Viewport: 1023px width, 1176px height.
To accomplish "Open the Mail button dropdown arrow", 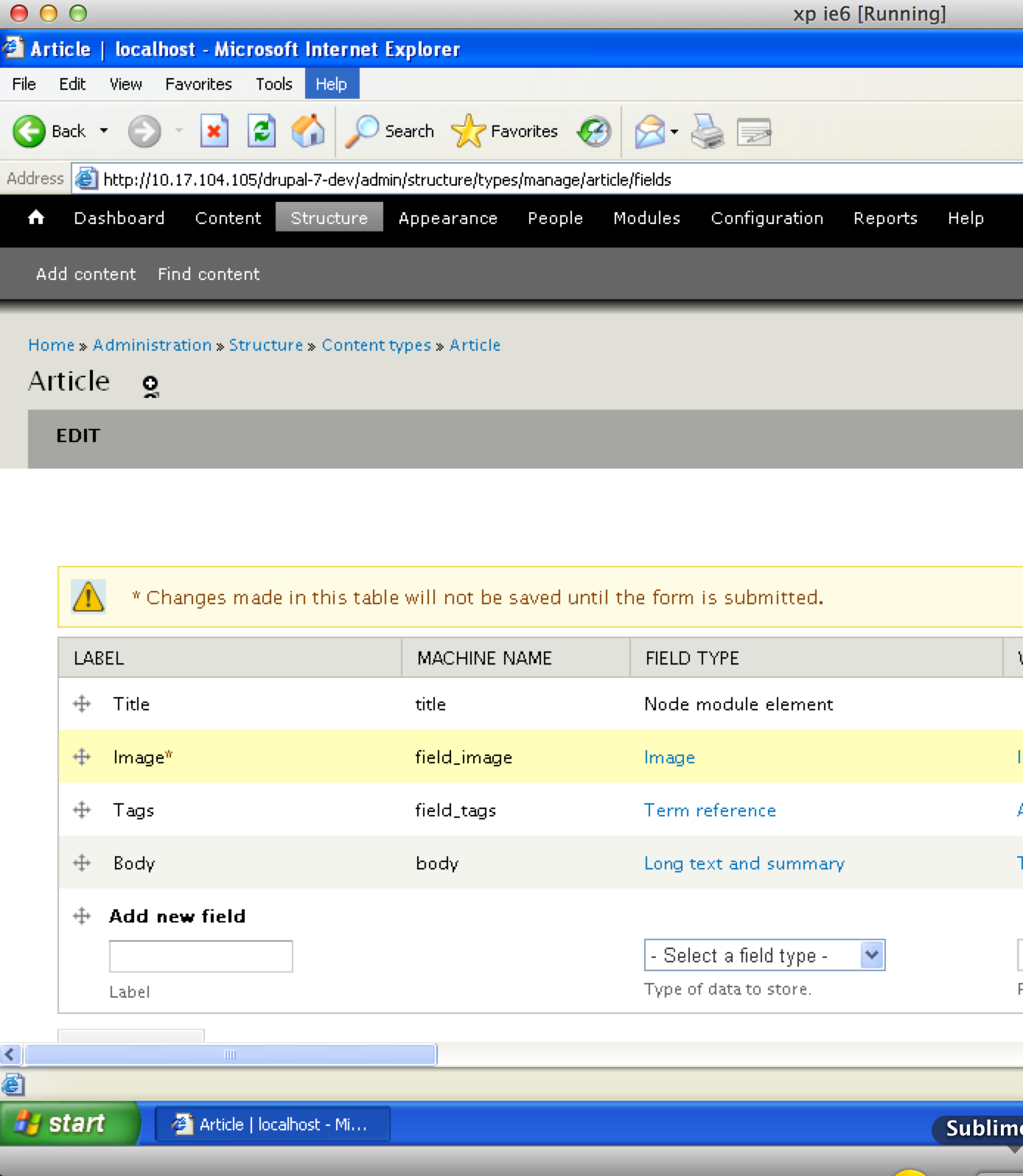I will pos(674,132).
